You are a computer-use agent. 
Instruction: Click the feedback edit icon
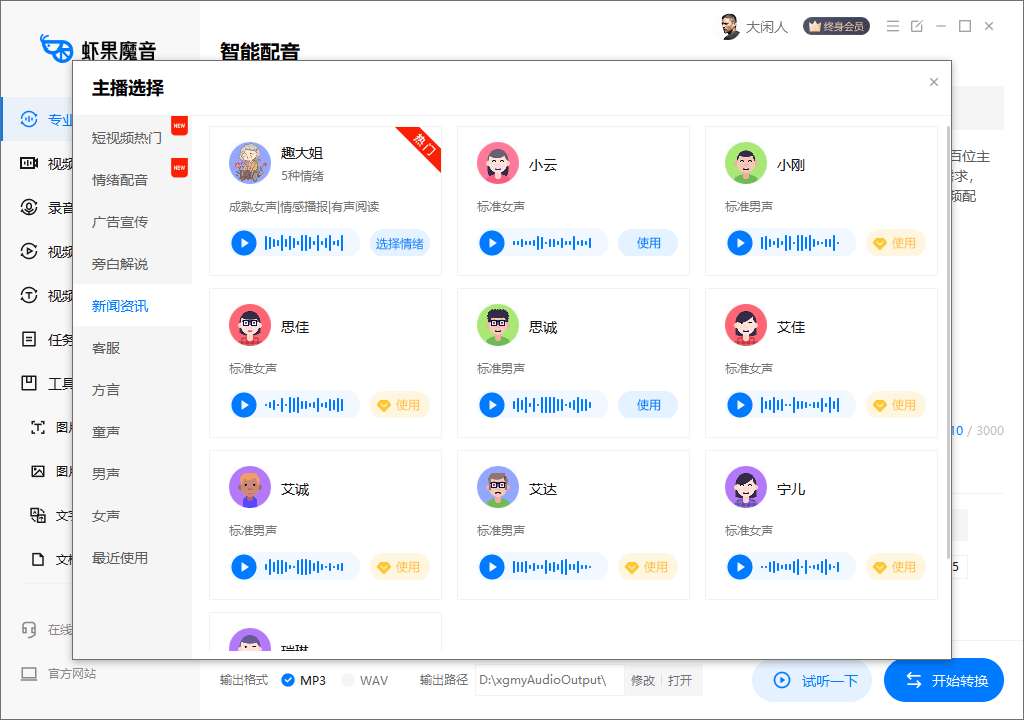pos(917,26)
